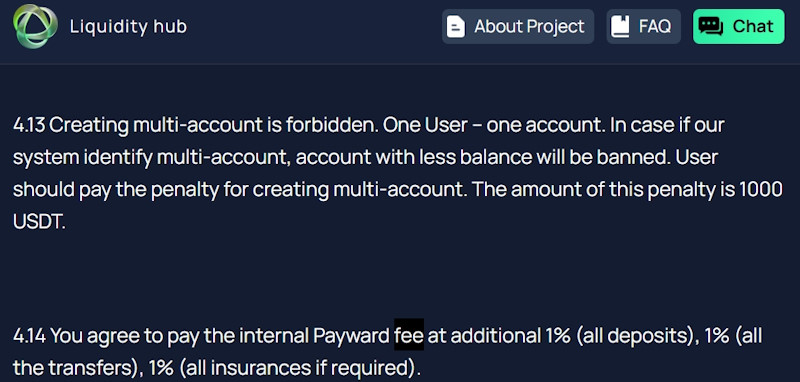Viewport: 800px width, 382px height.
Task: Click the 4.14 section number
Action: (30, 337)
